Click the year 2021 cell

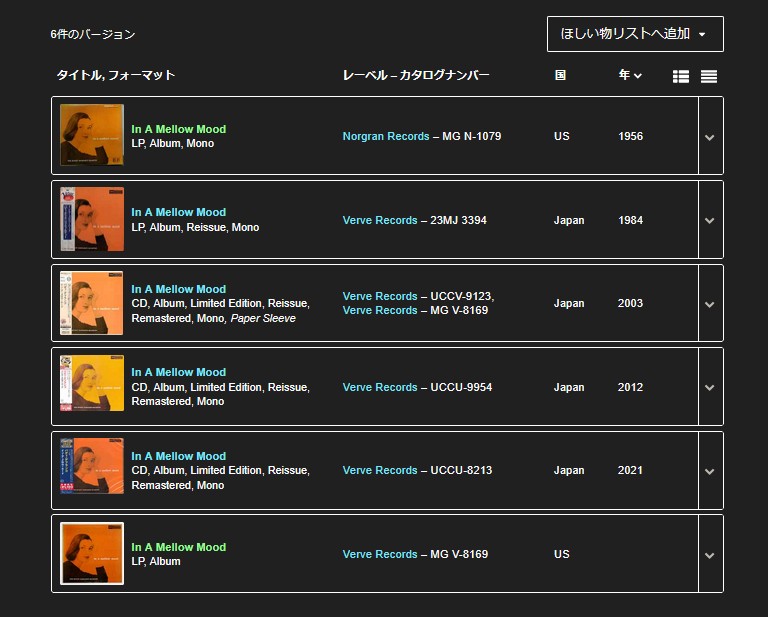tap(630, 471)
